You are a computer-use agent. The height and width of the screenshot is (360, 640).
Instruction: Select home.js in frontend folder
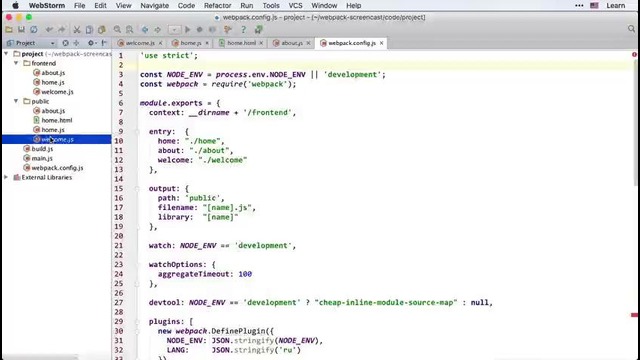(x=53, y=82)
